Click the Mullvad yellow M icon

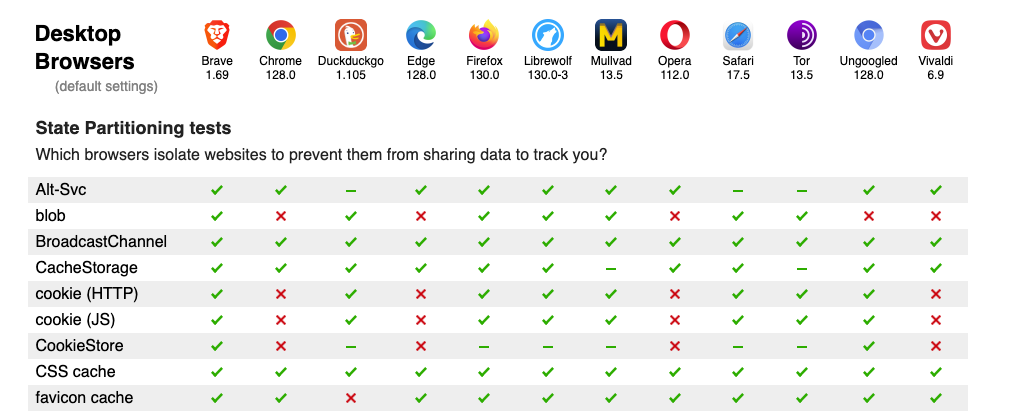click(x=610, y=36)
